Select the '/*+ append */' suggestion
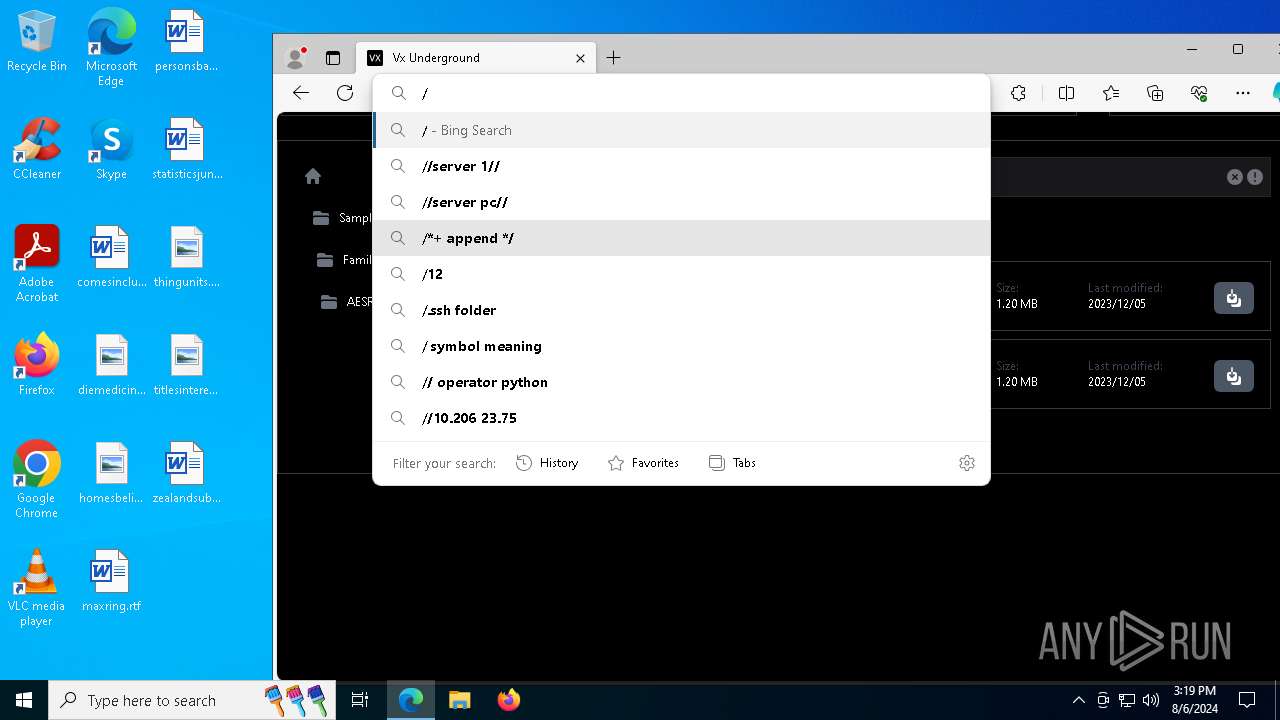The height and width of the screenshot is (720, 1280). click(x=681, y=238)
